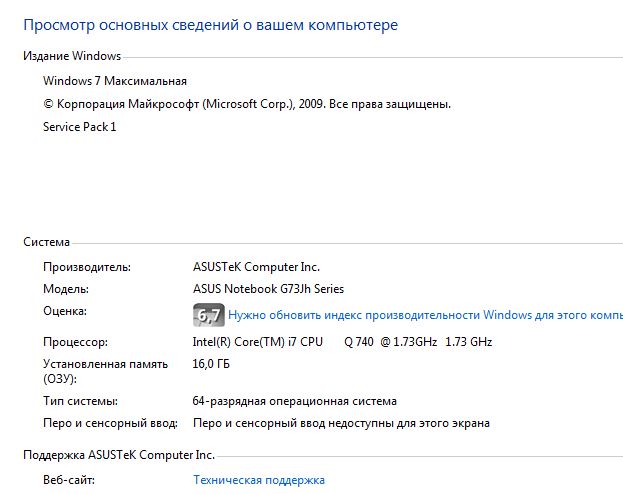Click the ASUSTeK Computer Inc. manufacturer value
The width and height of the screenshot is (623, 494).
pyautogui.click(x=256, y=267)
